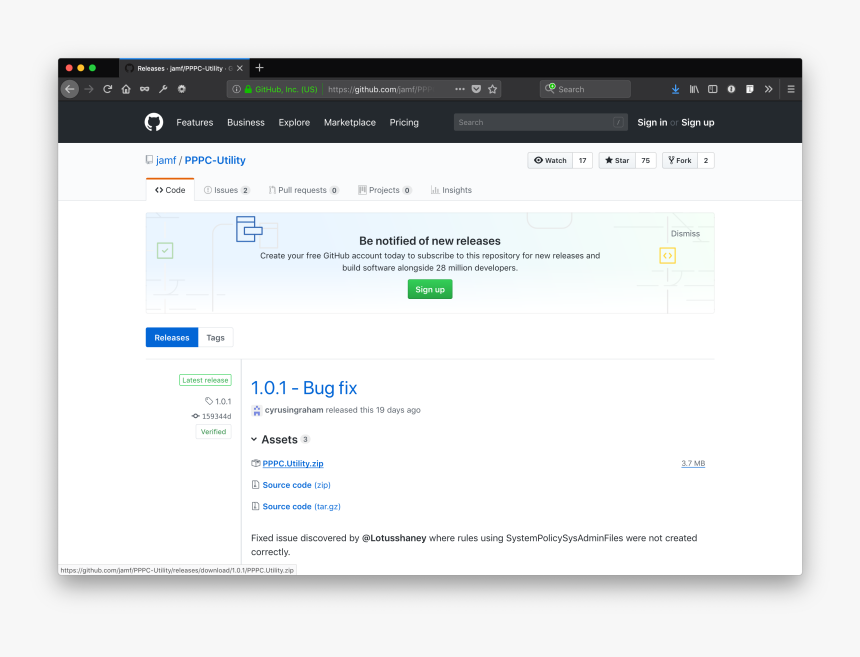The image size is (860, 657).
Task: Open cyrusingraham's profile link
Action: pos(294,410)
